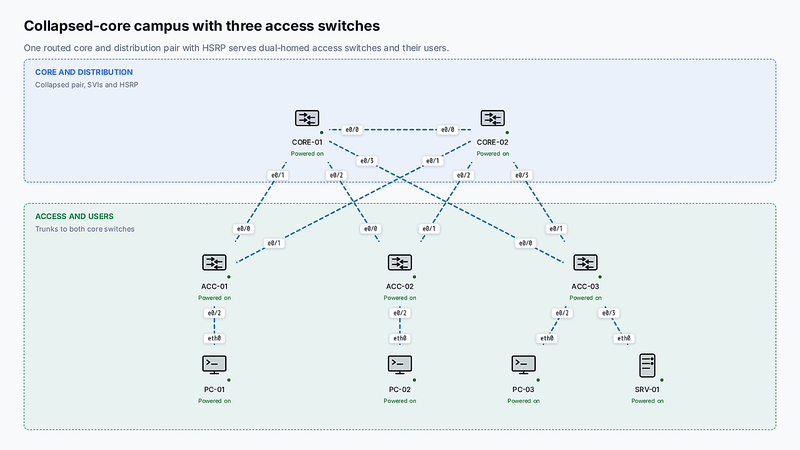This screenshot has height=450, width=800.
Task: Click the ACC-02 device name
Action: [x=399, y=287]
